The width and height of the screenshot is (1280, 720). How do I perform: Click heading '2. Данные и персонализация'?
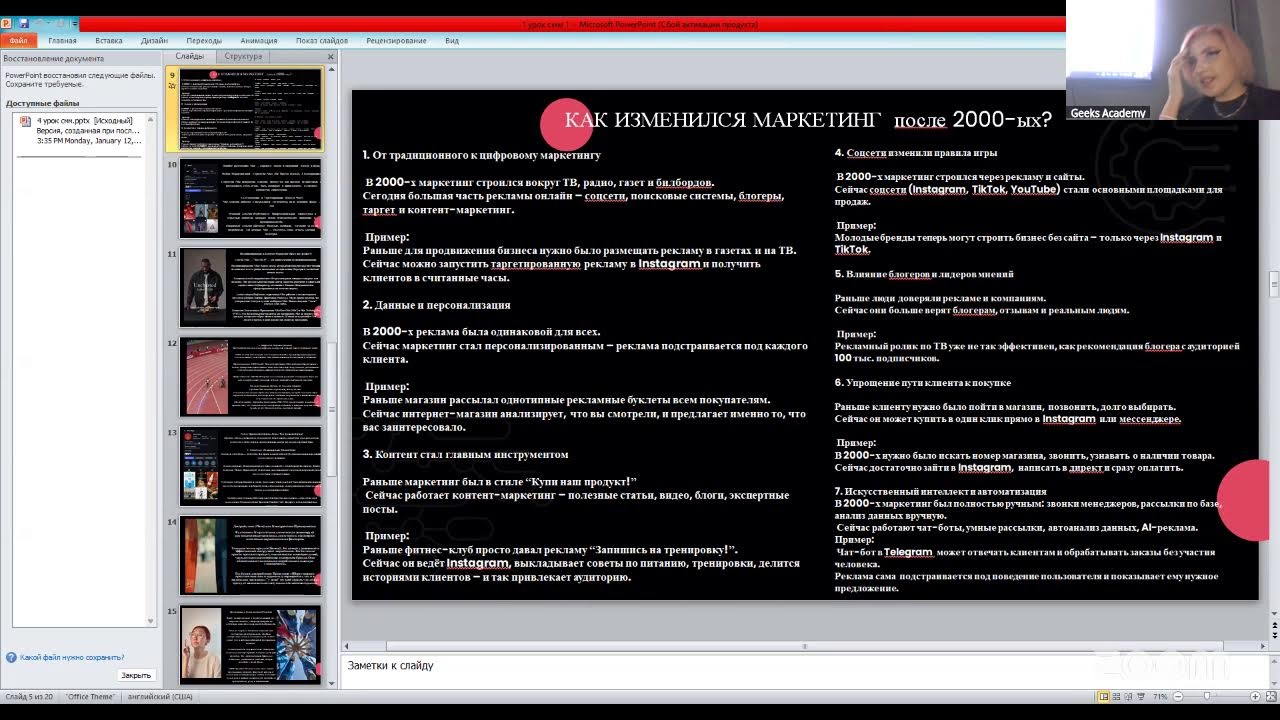[436, 305]
